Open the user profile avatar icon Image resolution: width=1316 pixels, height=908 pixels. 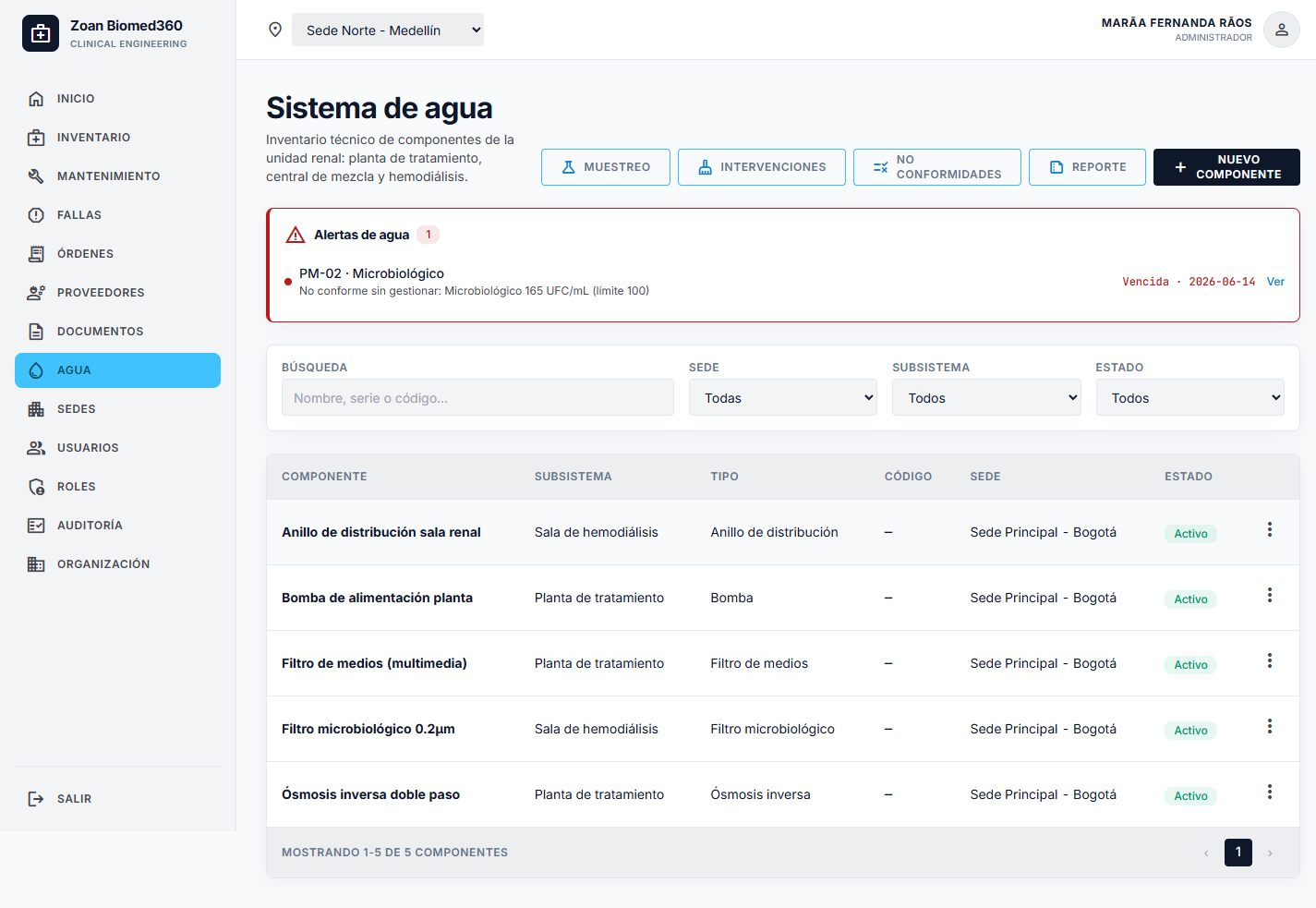pyautogui.click(x=1282, y=30)
